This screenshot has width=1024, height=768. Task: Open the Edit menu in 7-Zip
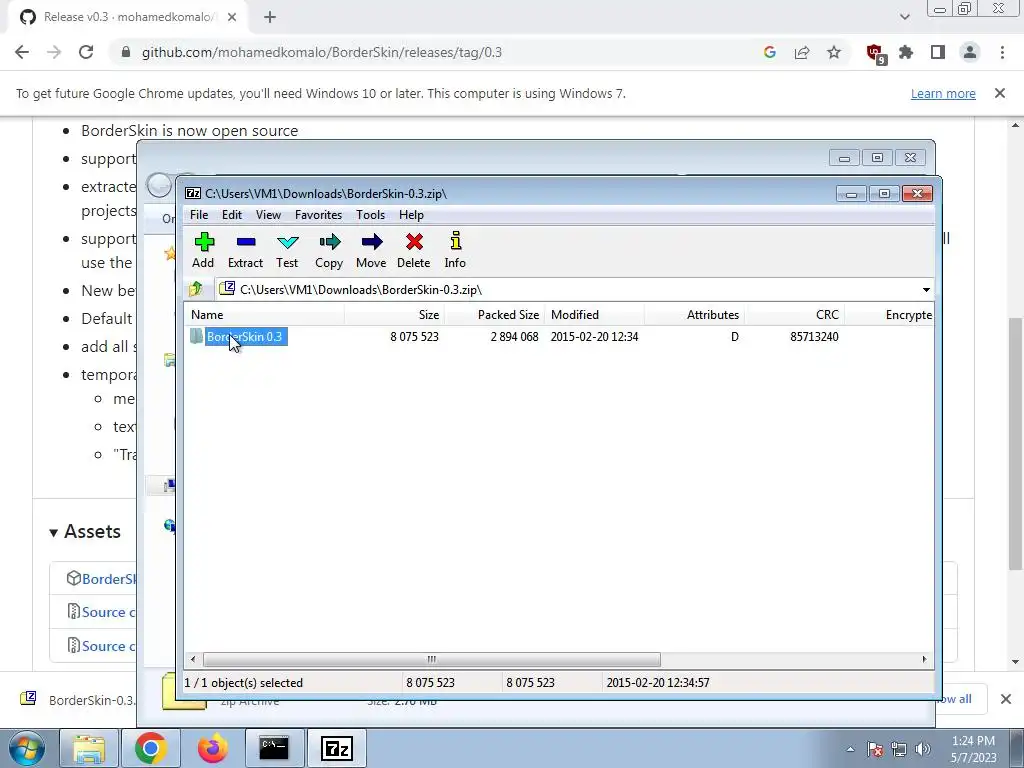(x=232, y=215)
